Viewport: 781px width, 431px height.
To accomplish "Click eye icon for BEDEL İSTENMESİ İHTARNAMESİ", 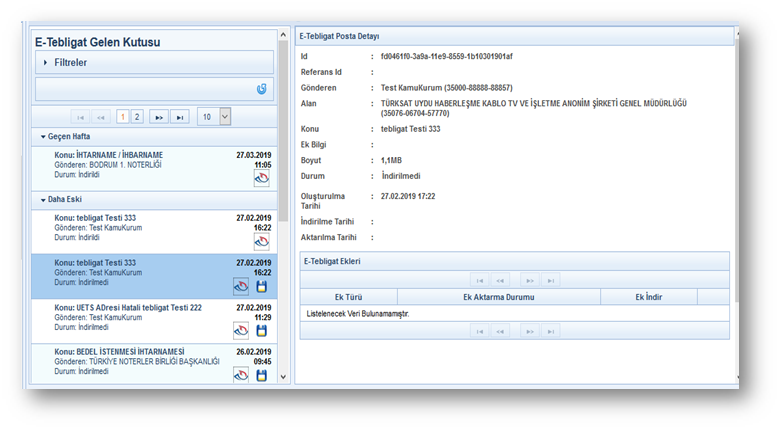I will click(x=241, y=375).
